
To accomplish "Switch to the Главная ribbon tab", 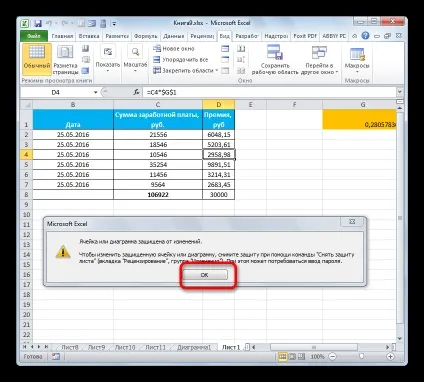I will pyautogui.click(x=62, y=36).
